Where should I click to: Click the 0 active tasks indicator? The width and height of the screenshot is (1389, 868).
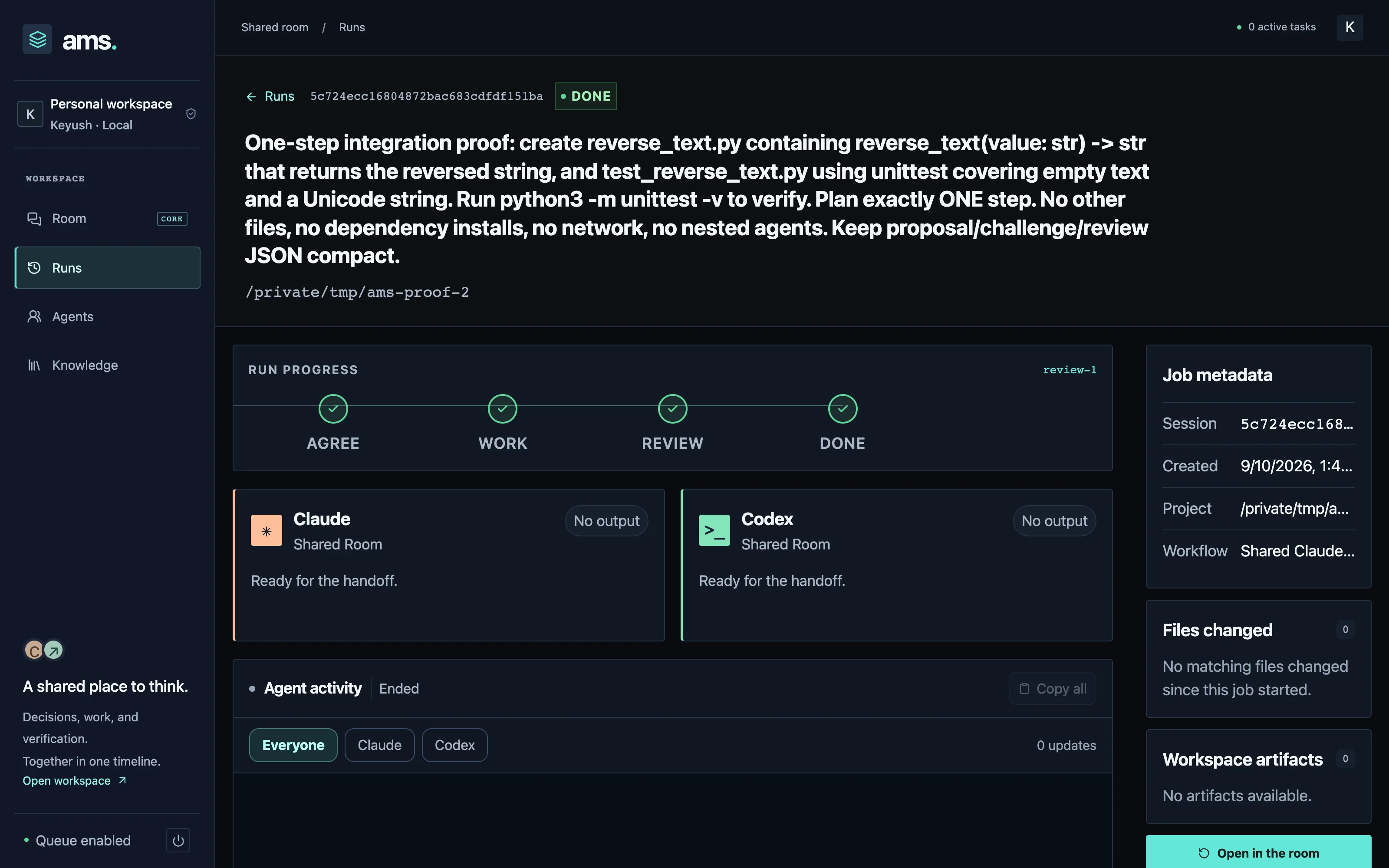[1277, 27]
